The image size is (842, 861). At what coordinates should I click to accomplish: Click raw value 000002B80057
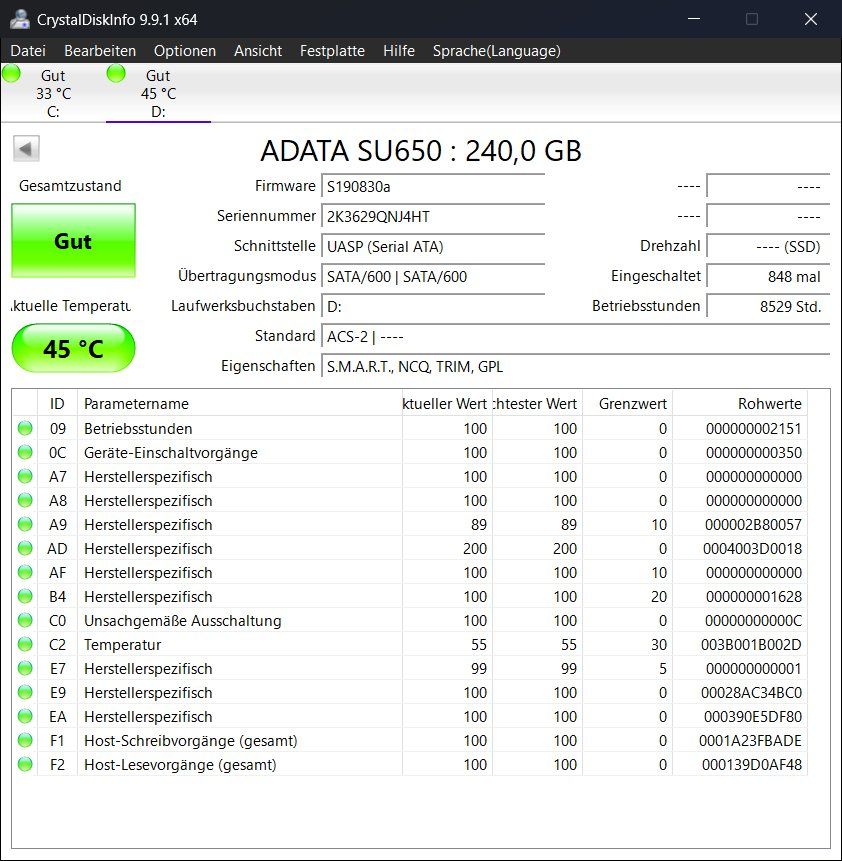point(754,524)
